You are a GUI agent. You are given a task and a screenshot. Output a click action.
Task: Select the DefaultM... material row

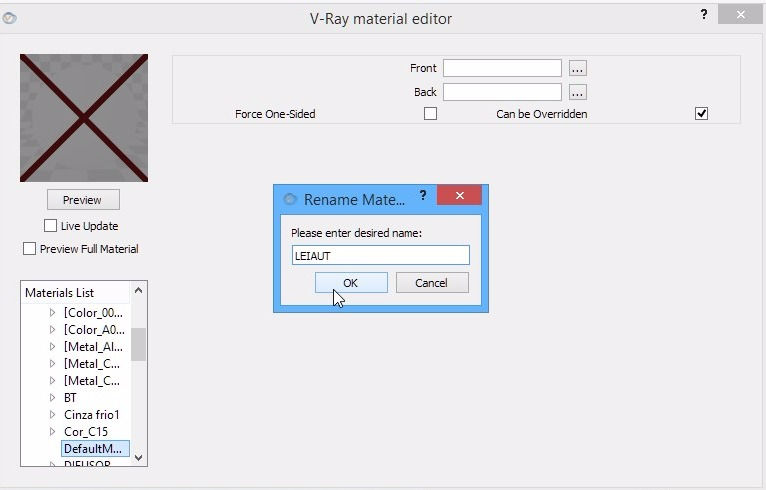[95, 448]
